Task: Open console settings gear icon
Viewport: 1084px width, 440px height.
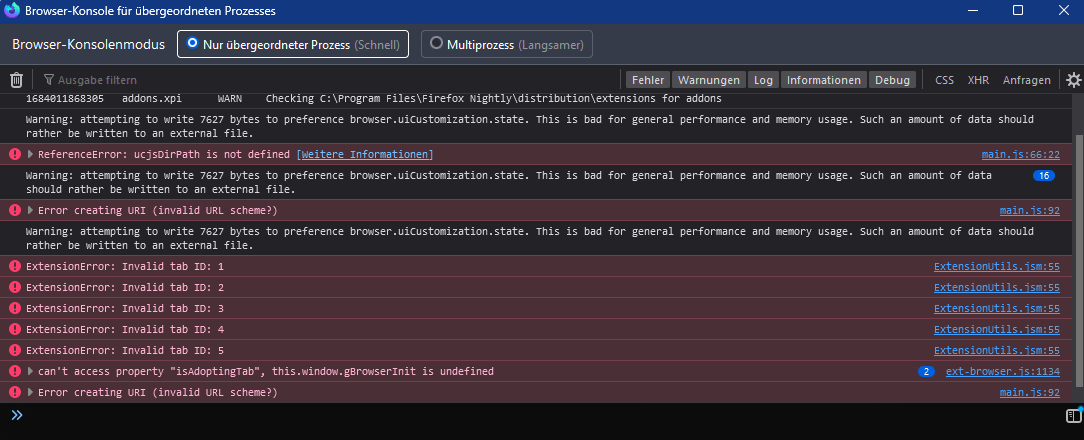Action: tap(1073, 80)
